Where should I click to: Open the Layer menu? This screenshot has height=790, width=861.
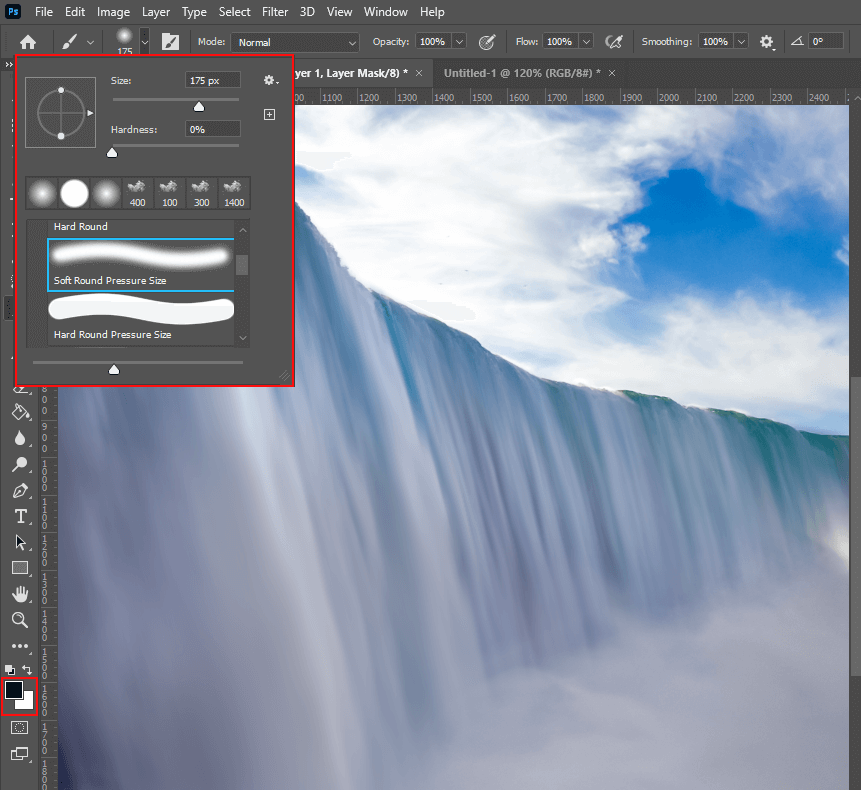[156, 12]
